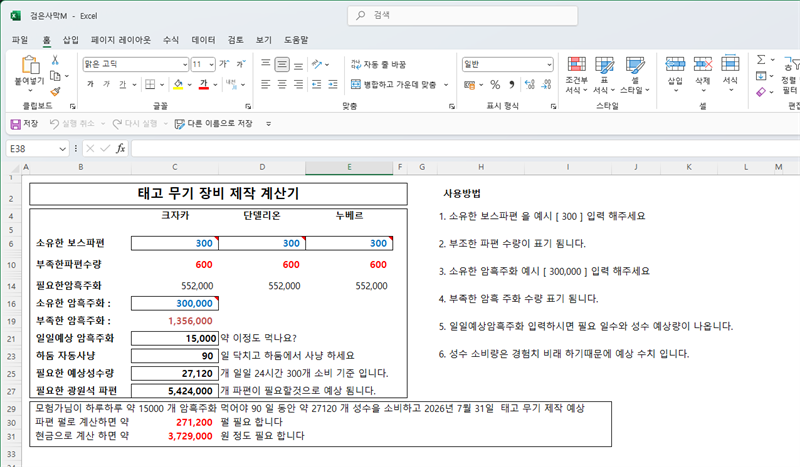The width and height of the screenshot is (800, 467).
Task: Open the 삽입 ribbon tab
Action: 70,40
